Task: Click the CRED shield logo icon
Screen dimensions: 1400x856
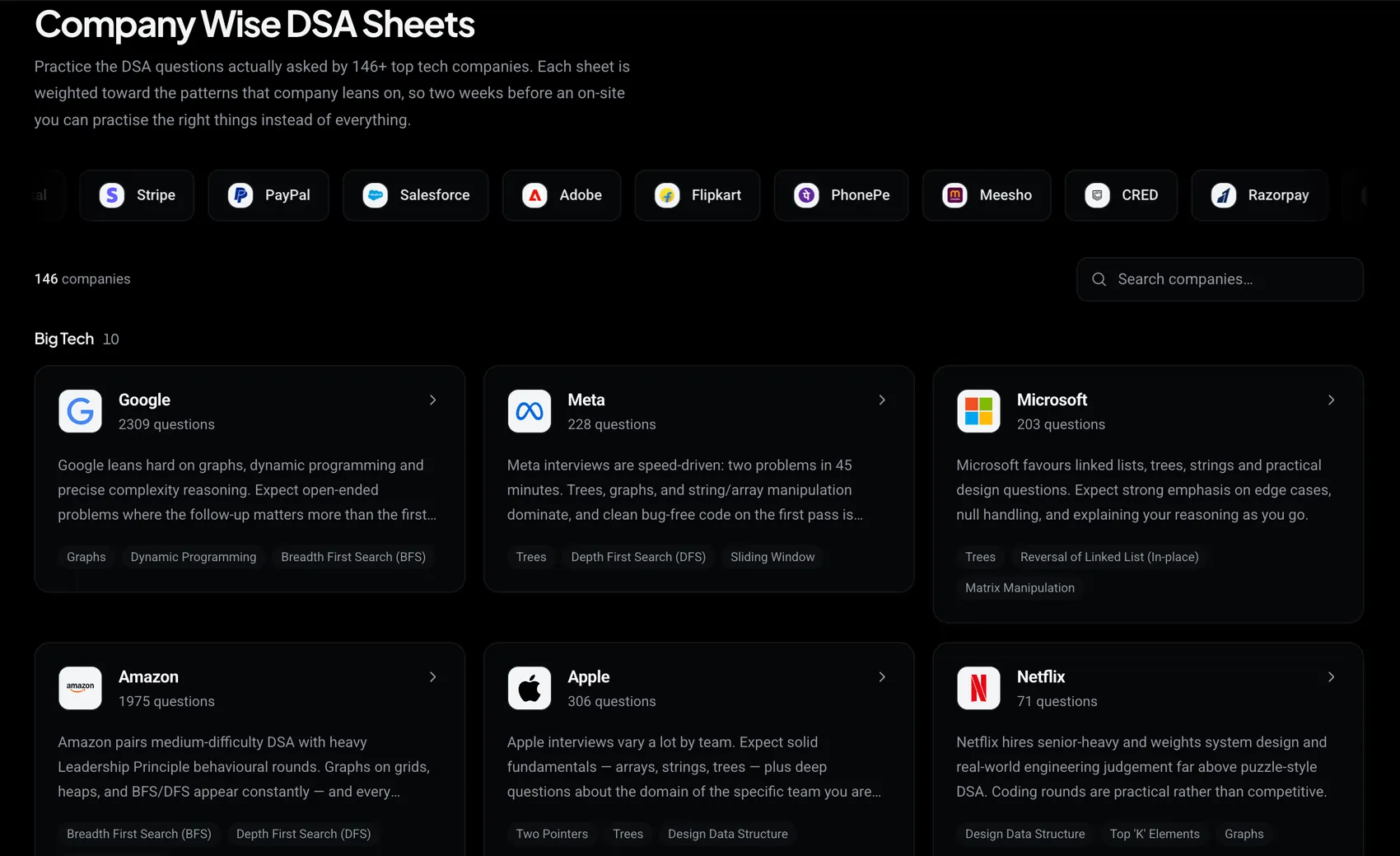Action: pos(1097,195)
